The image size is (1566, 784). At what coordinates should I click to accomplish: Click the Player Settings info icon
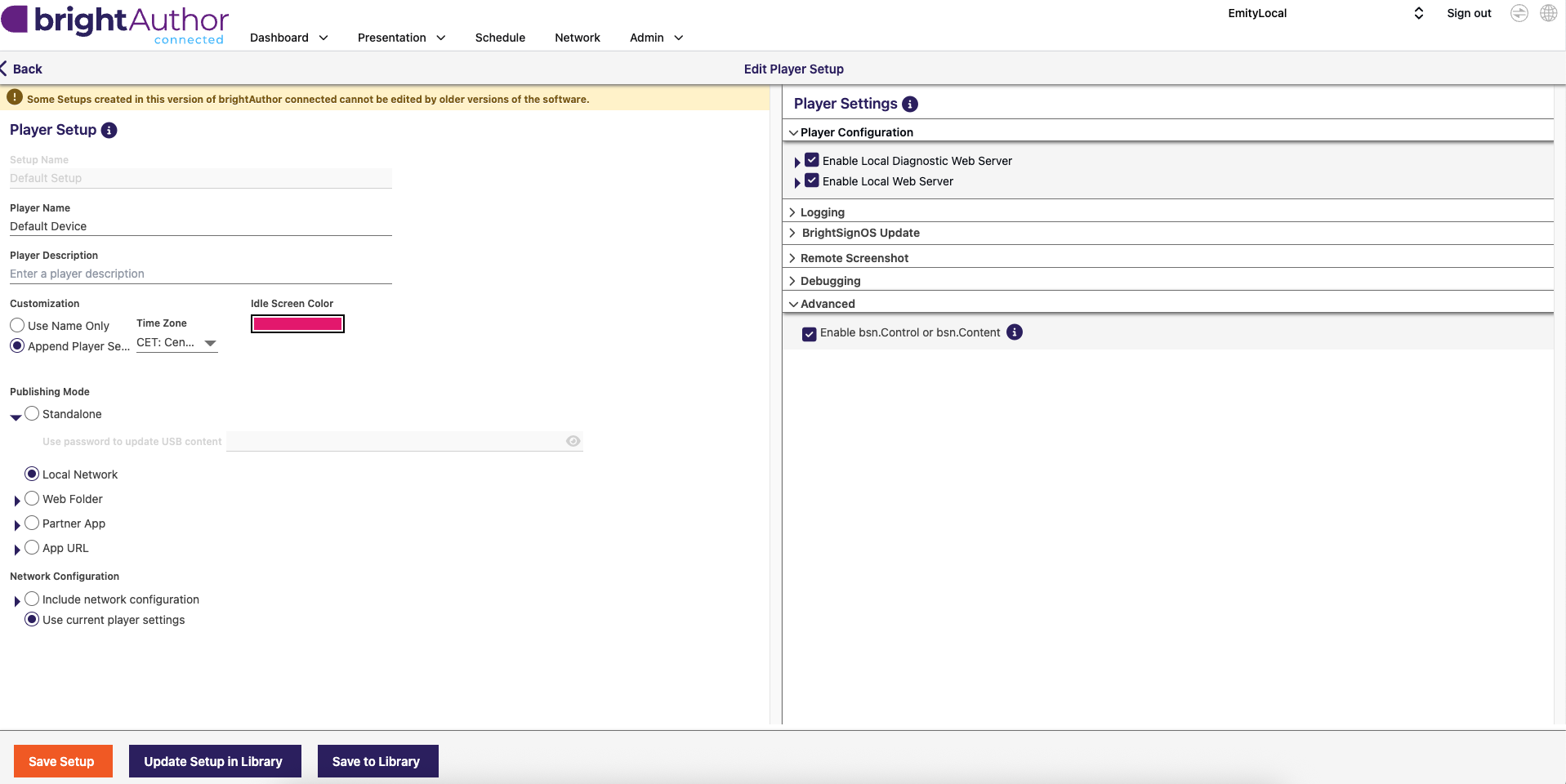(x=909, y=104)
